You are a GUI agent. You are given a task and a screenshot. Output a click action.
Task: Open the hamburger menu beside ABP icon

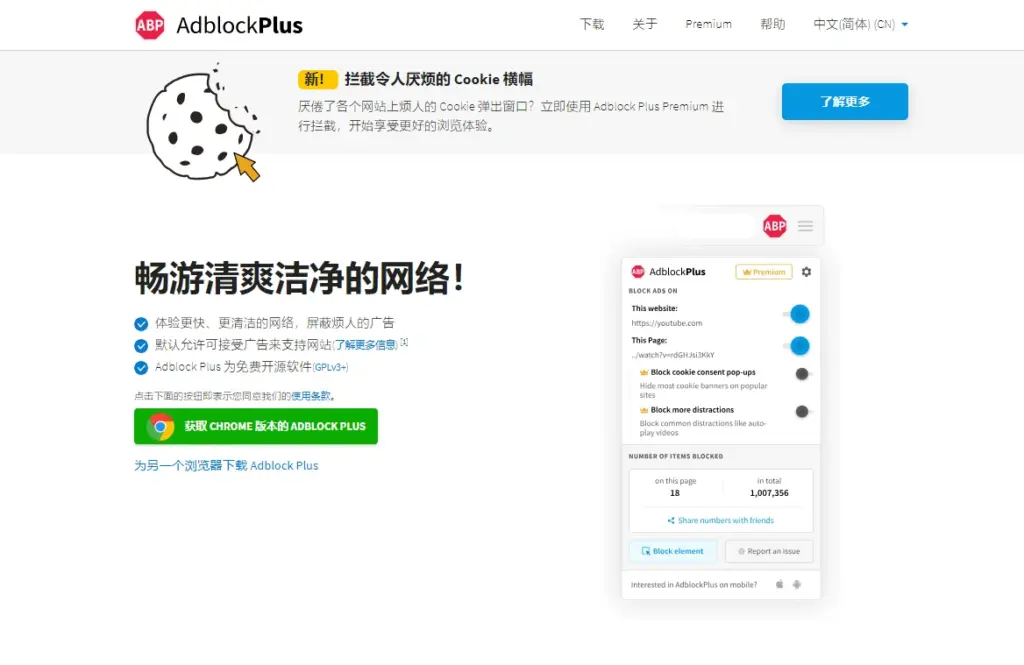point(805,226)
